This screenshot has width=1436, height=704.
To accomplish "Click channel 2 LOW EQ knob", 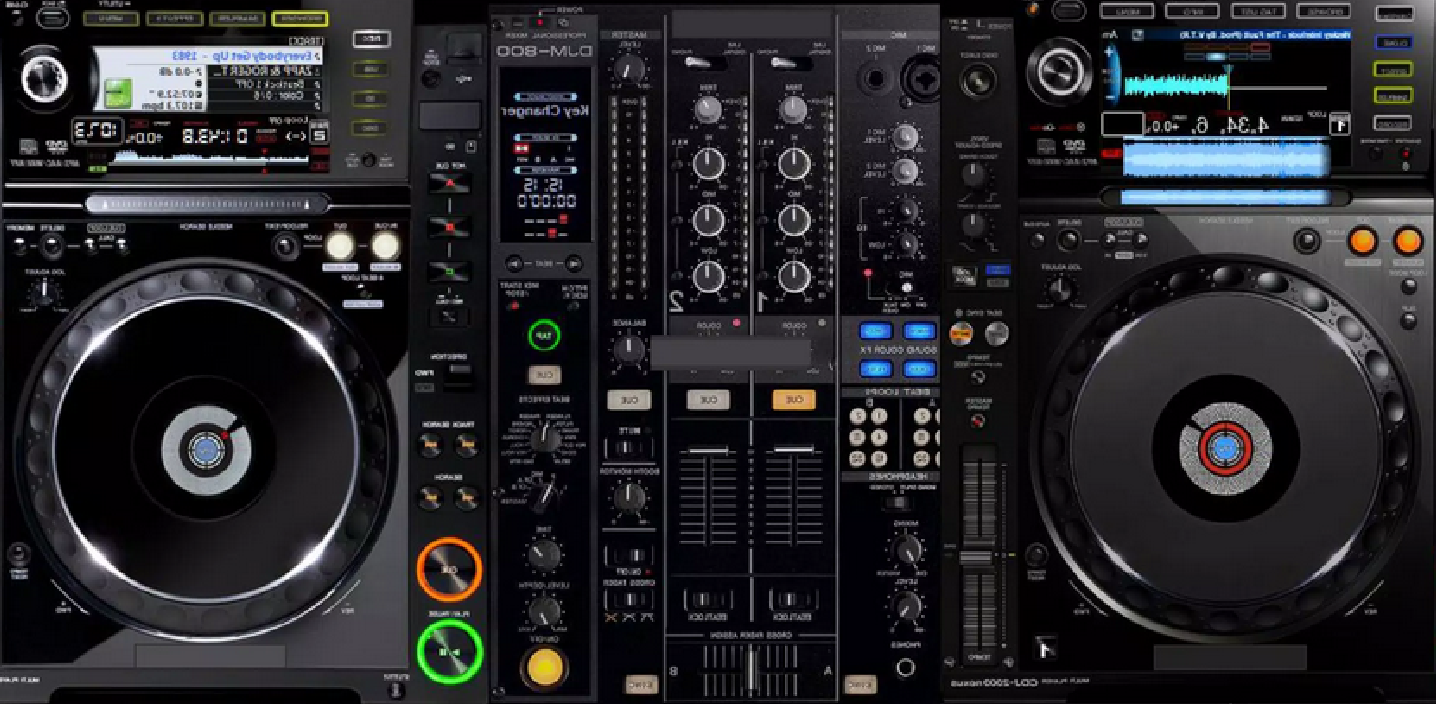I will [x=708, y=276].
